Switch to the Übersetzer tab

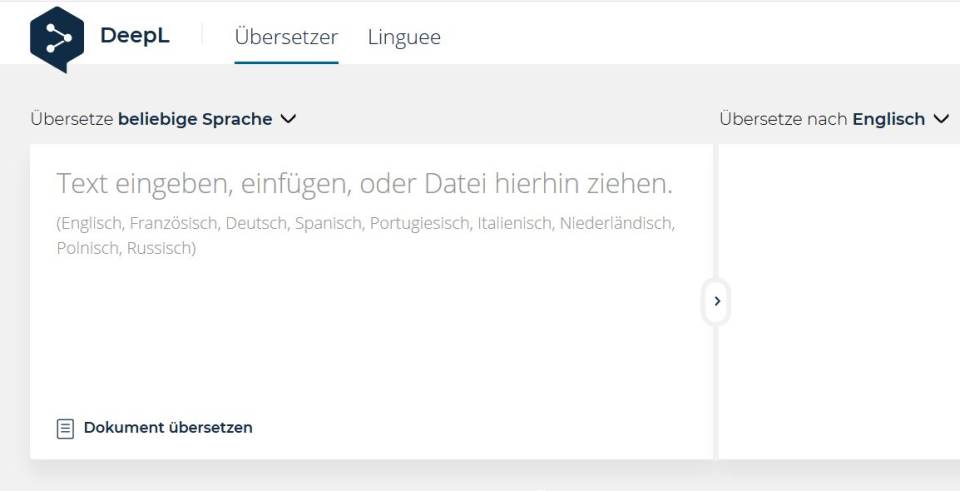click(286, 37)
